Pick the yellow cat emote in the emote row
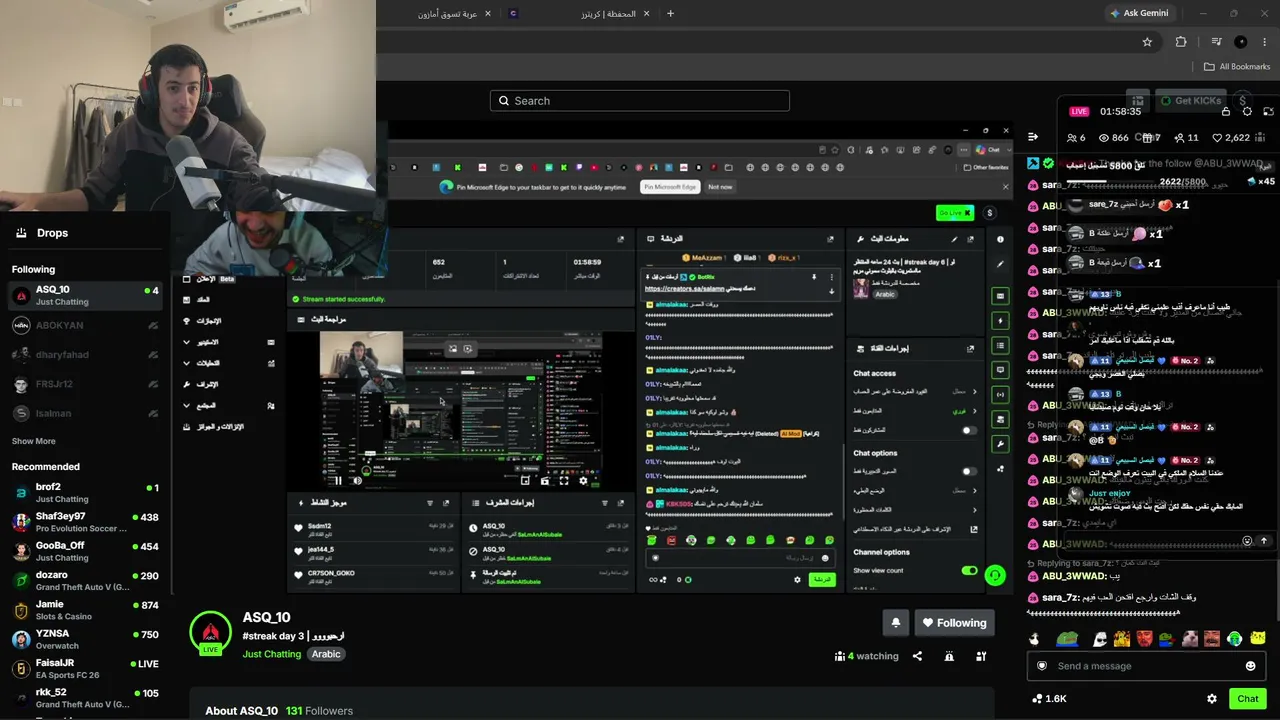 coord(1257,638)
